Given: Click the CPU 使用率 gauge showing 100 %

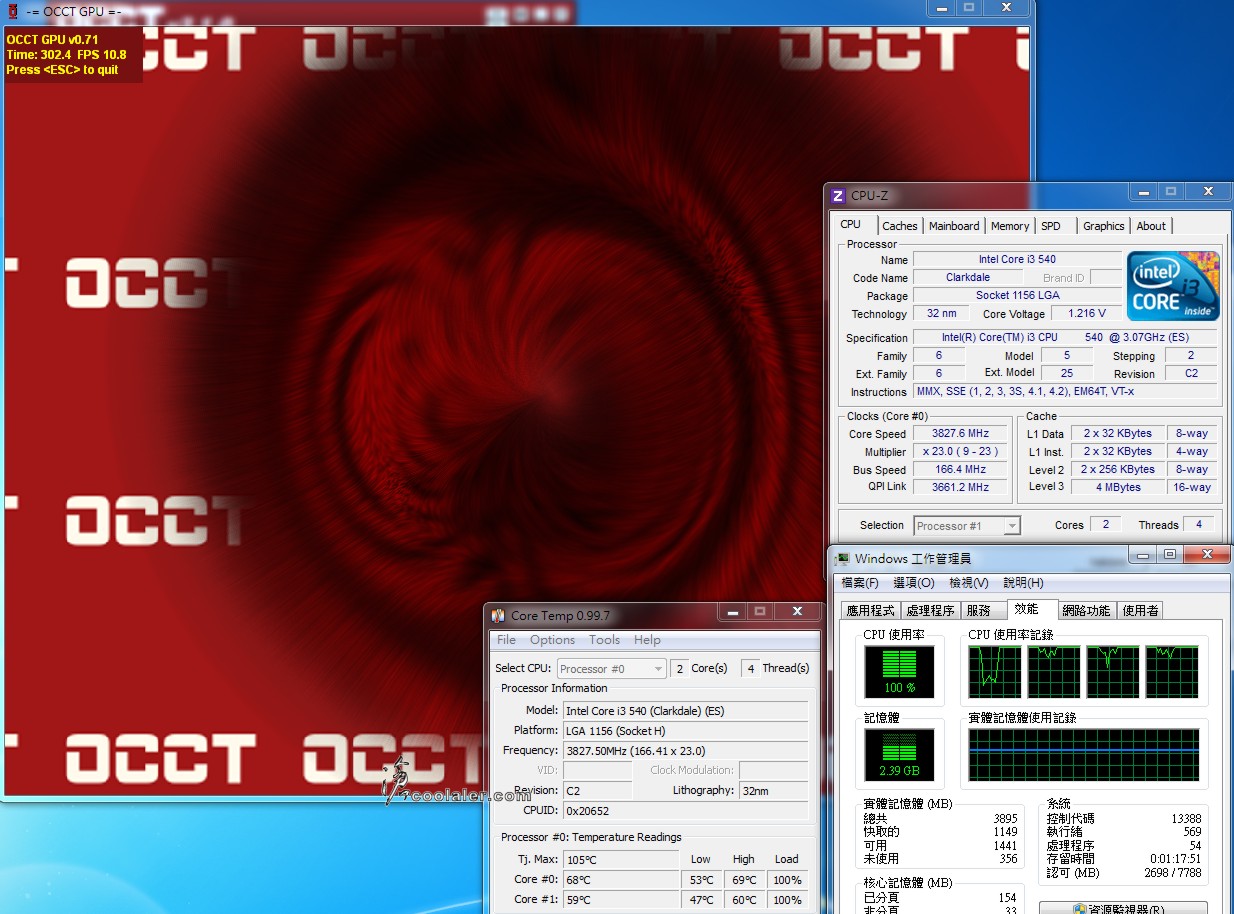Looking at the screenshot, I should tap(899, 671).
